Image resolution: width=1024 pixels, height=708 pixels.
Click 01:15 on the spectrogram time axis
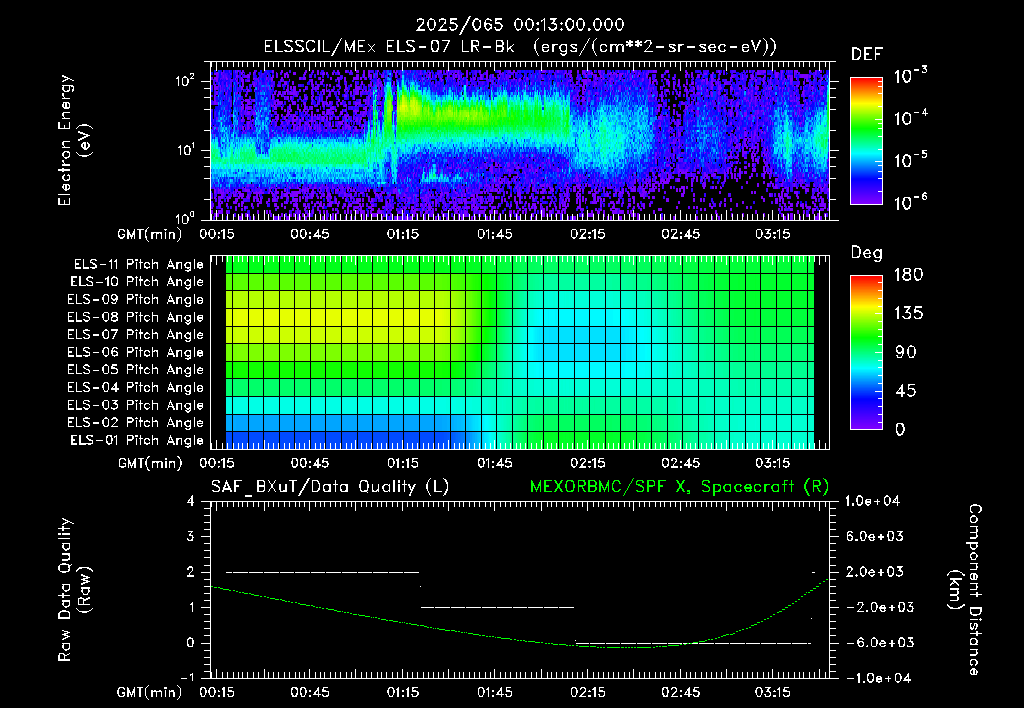[x=402, y=234]
